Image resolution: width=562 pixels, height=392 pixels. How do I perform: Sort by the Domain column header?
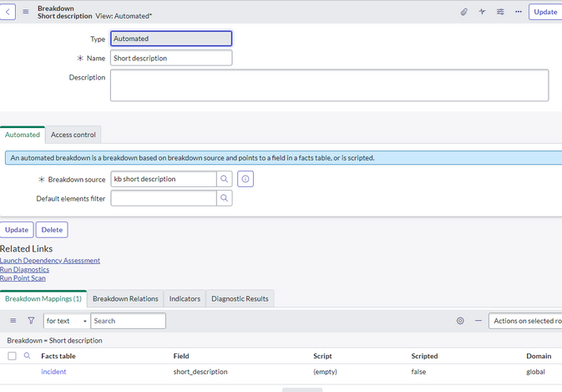pos(539,356)
